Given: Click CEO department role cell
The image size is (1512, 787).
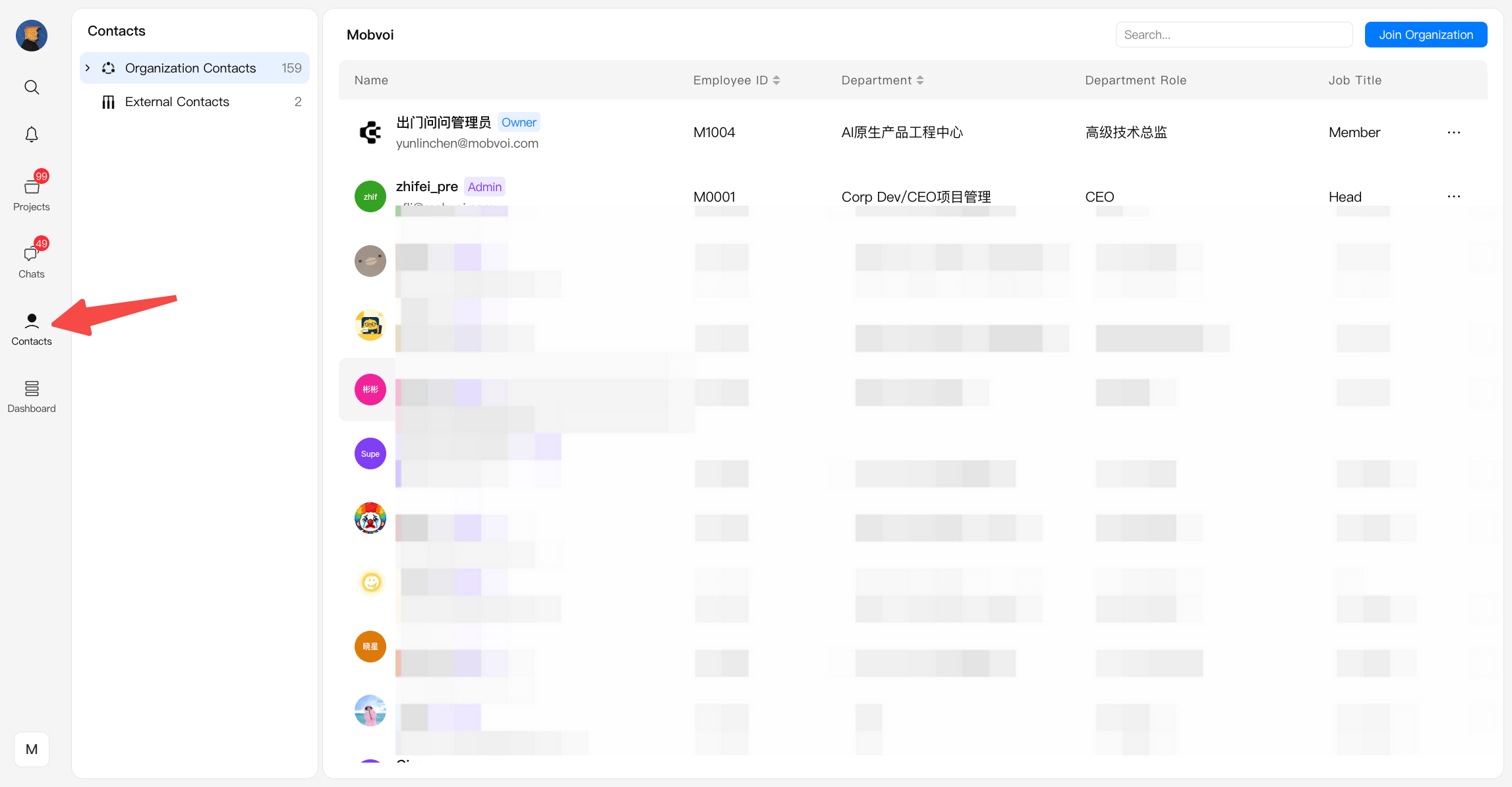Looking at the screenshot, I should click(x=1100, y=197).
